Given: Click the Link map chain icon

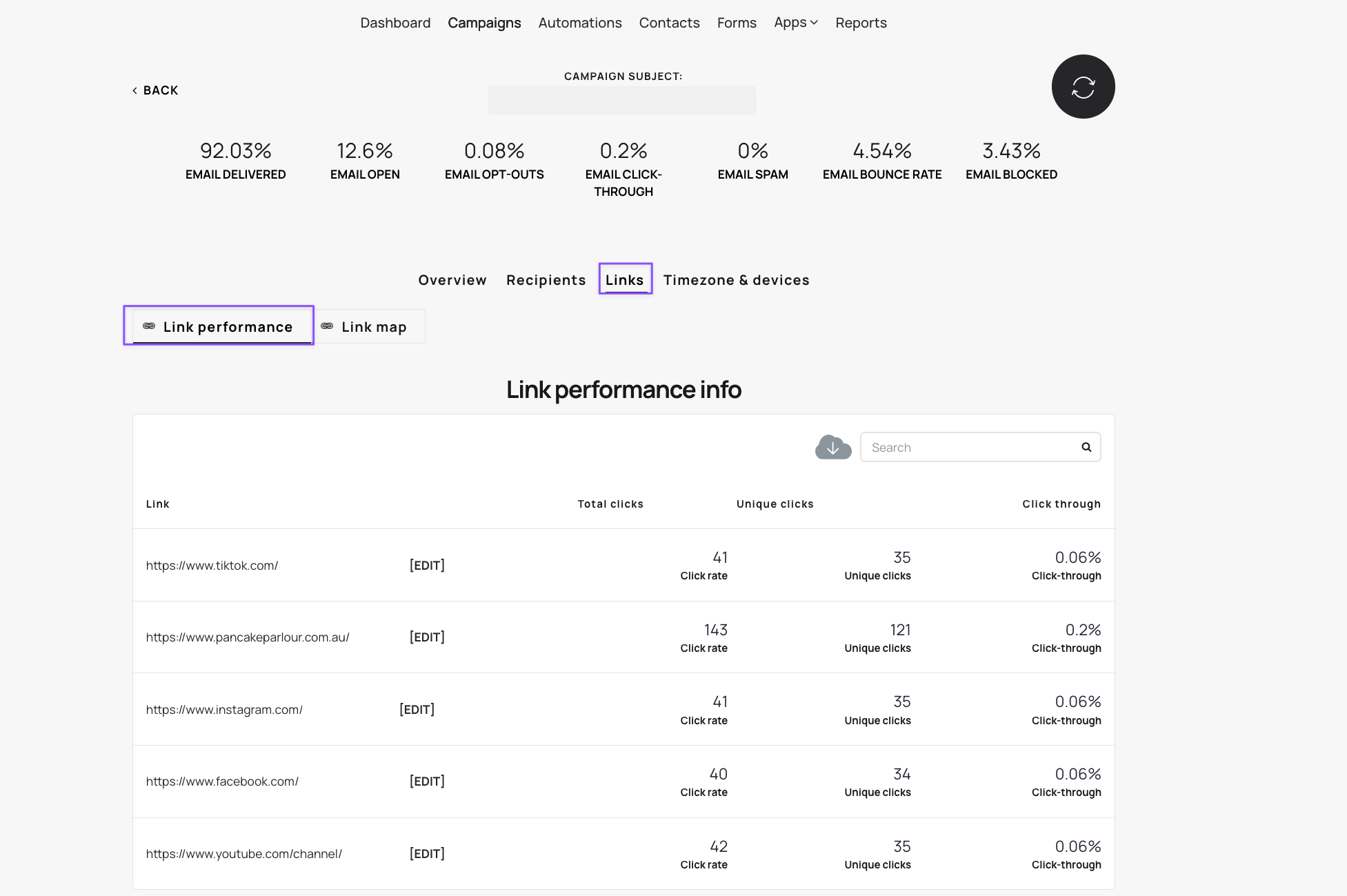Looking at the screenshot, I should pyautogui.click(x=327, y=326).
